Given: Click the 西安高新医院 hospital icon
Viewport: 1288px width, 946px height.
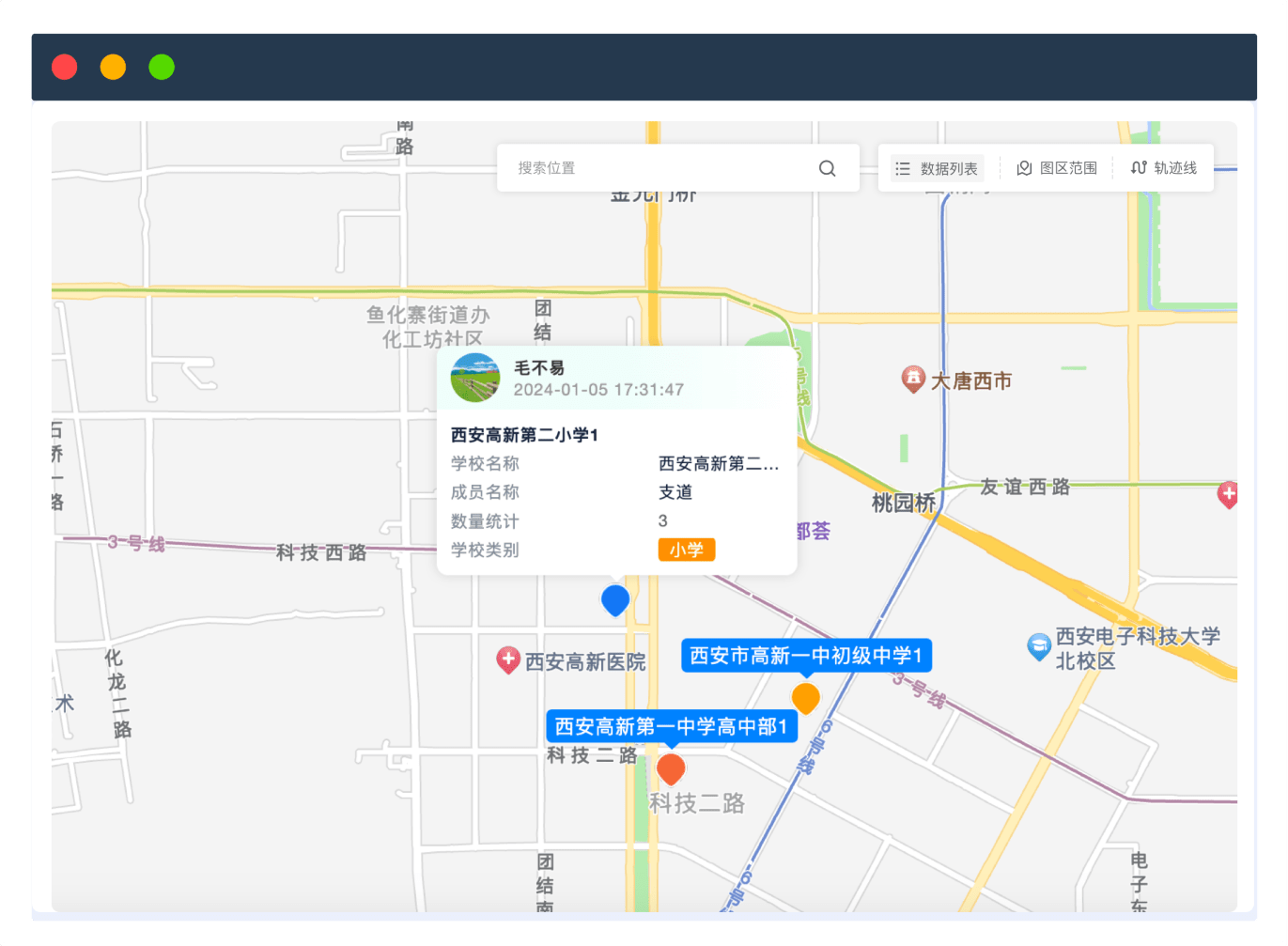Looking at the screenshot, I should click(x=508, y=659).
